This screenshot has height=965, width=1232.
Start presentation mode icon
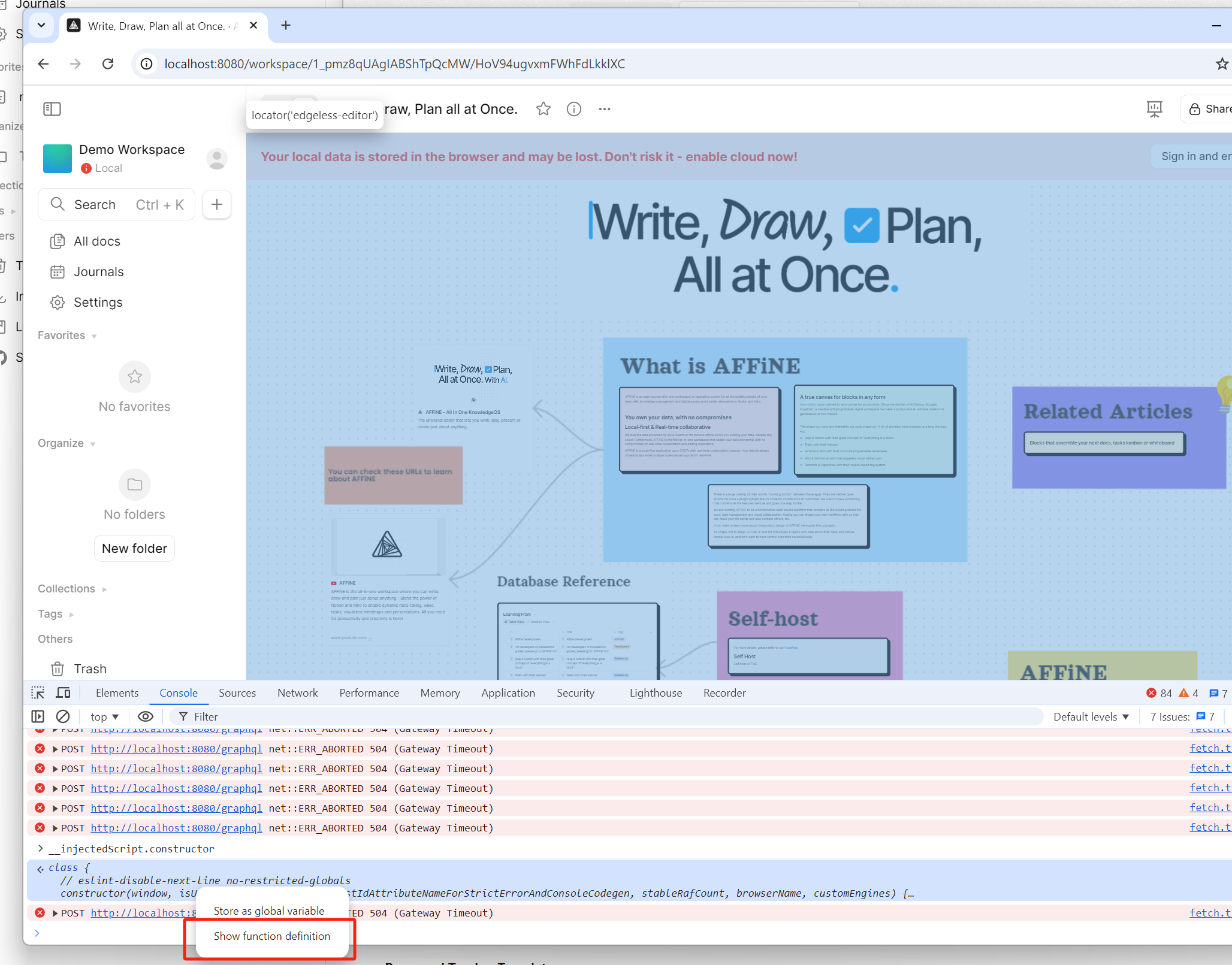[1154, 109]
